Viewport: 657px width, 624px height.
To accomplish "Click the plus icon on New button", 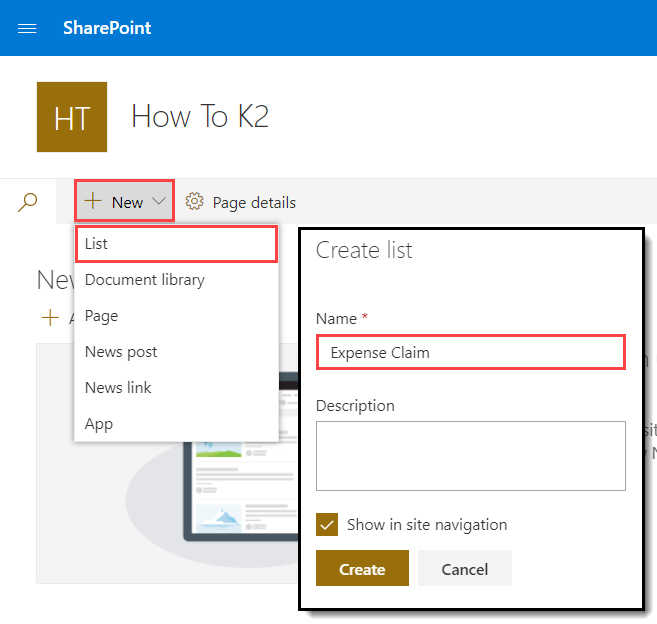I will (x=93, y=201).
